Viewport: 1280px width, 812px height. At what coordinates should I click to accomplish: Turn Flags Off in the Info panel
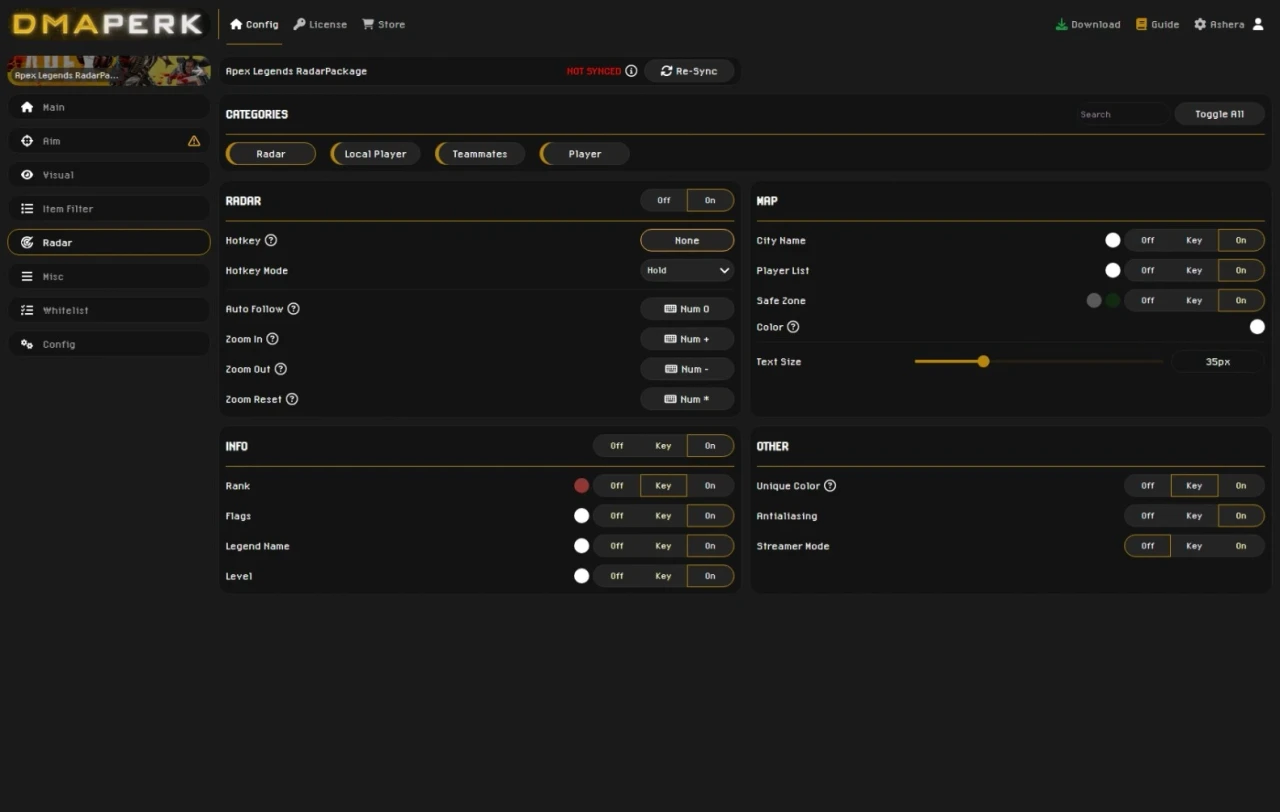pyautogui.click(x=615, y=515)
